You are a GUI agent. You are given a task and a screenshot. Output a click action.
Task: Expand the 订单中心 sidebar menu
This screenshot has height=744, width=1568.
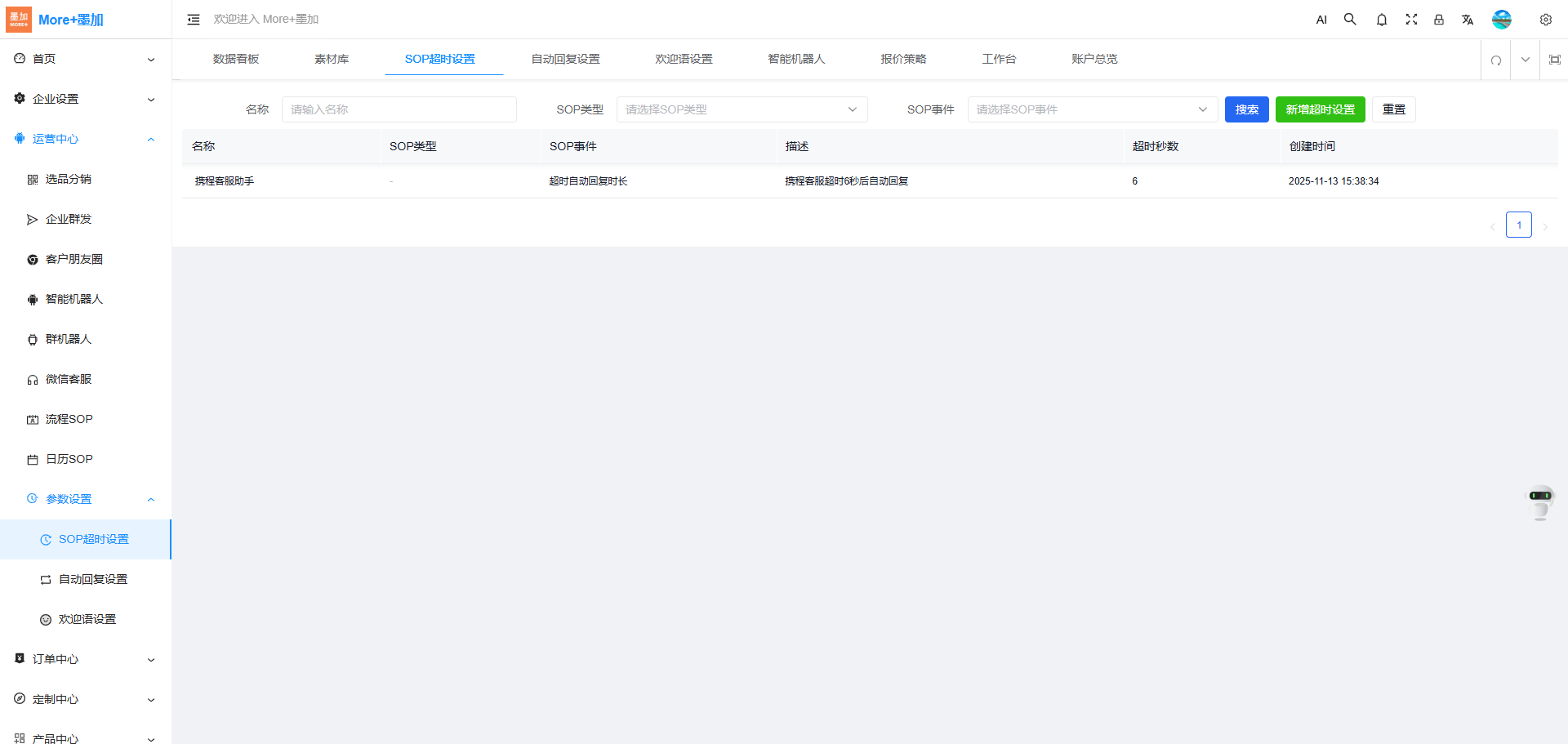[85, 659]
